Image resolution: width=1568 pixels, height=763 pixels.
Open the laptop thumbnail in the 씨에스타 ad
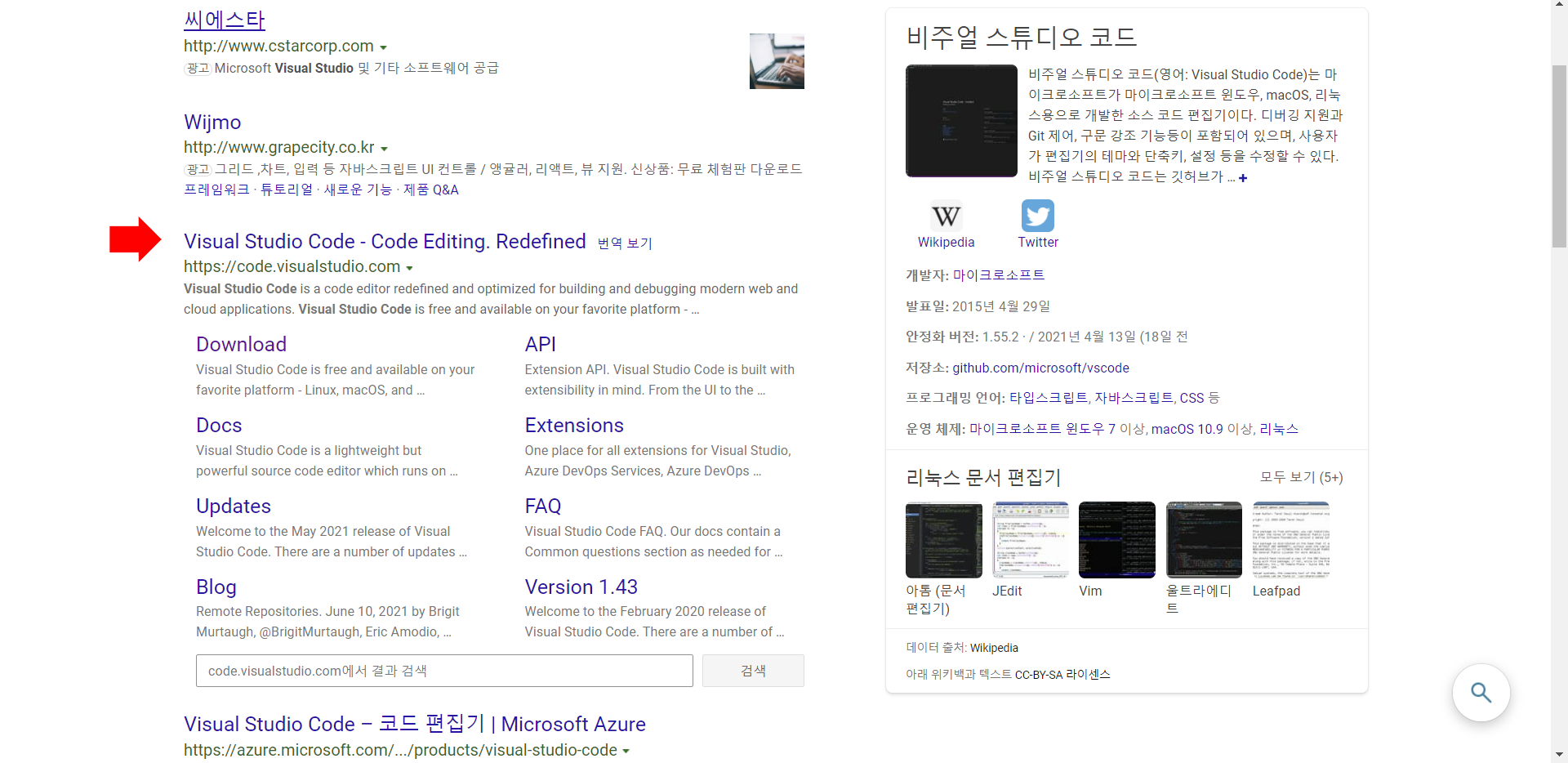point(777,61)
